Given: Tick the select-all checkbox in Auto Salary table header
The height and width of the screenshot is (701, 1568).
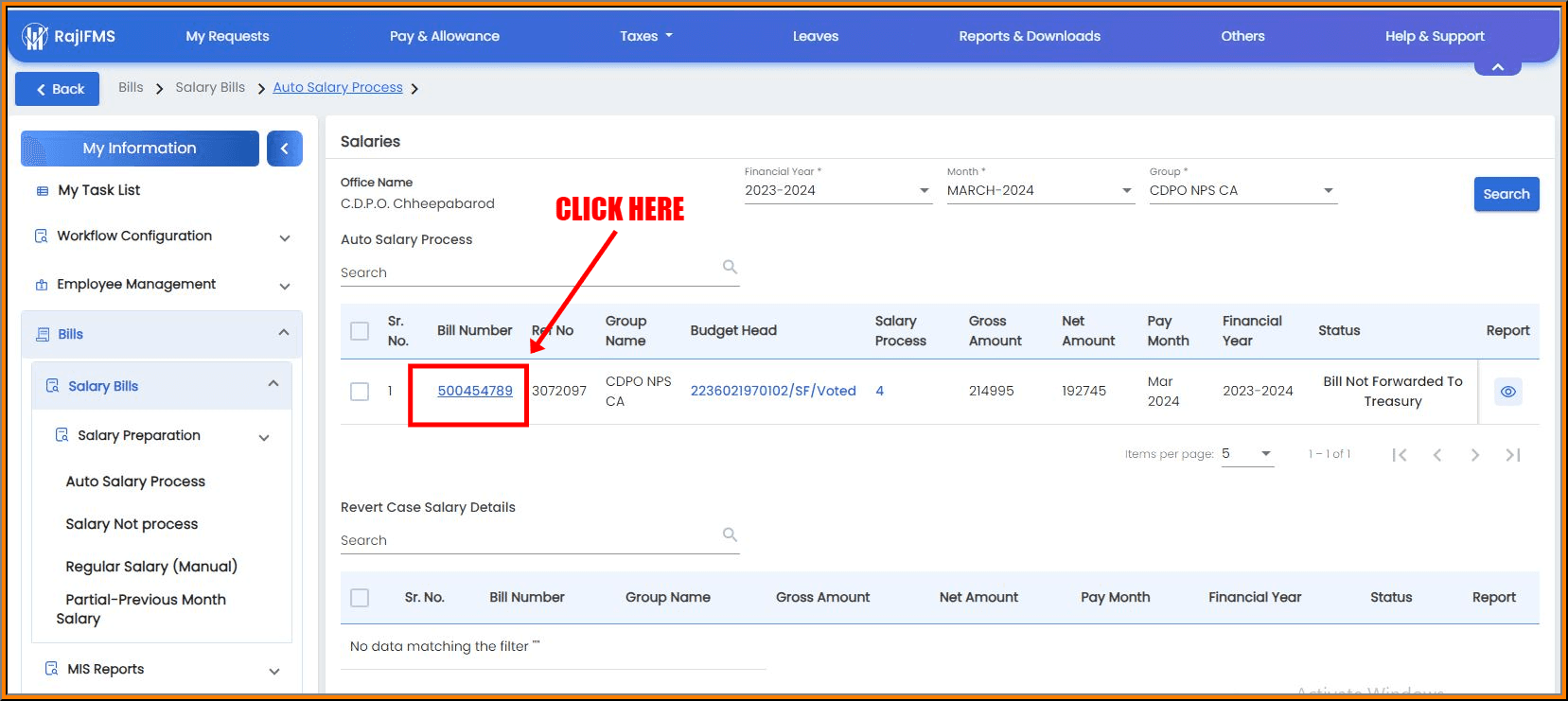Looking at the screenshot, I should (360, 331).
